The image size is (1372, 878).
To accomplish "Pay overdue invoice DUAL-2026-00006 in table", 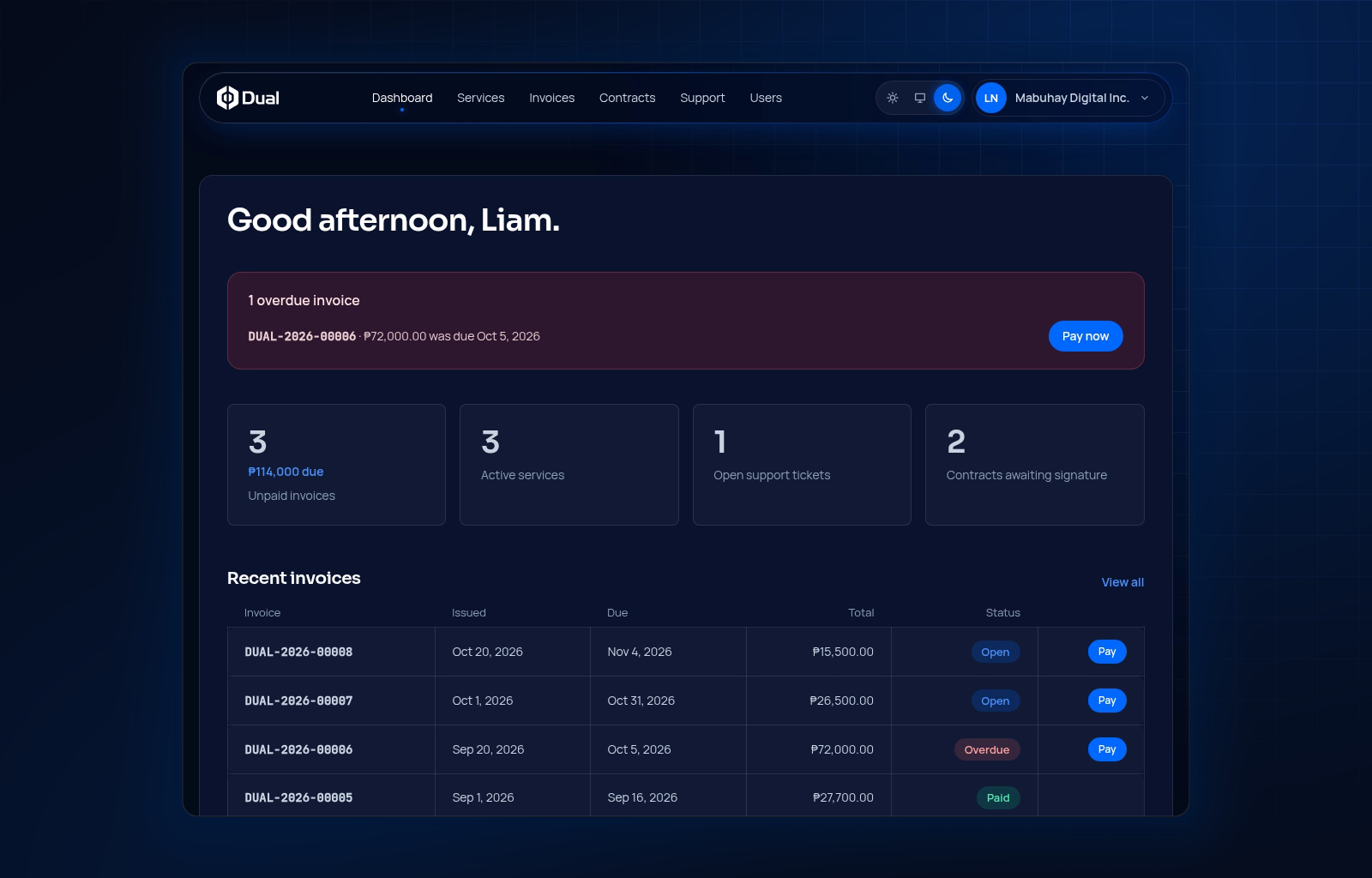I will (x=1107, y=749).
